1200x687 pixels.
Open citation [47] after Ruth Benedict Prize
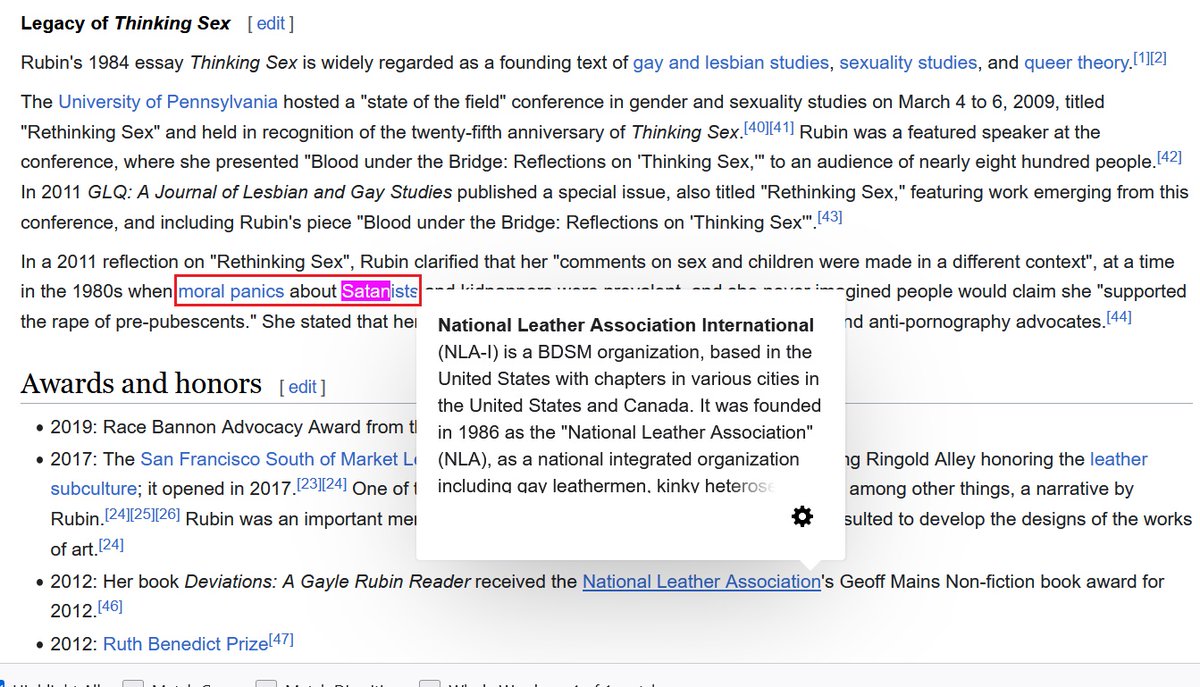[x=282, y=639]
